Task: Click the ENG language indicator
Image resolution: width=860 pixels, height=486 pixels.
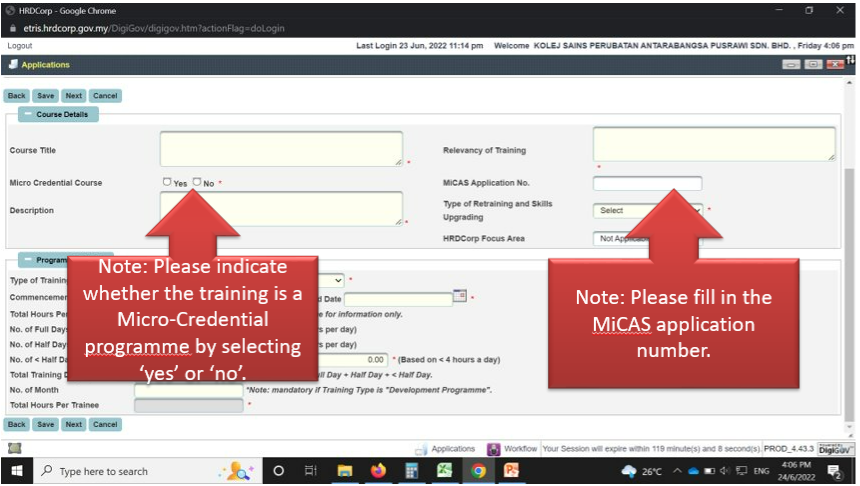Action: pyautogui.click(x=761, y=471)
